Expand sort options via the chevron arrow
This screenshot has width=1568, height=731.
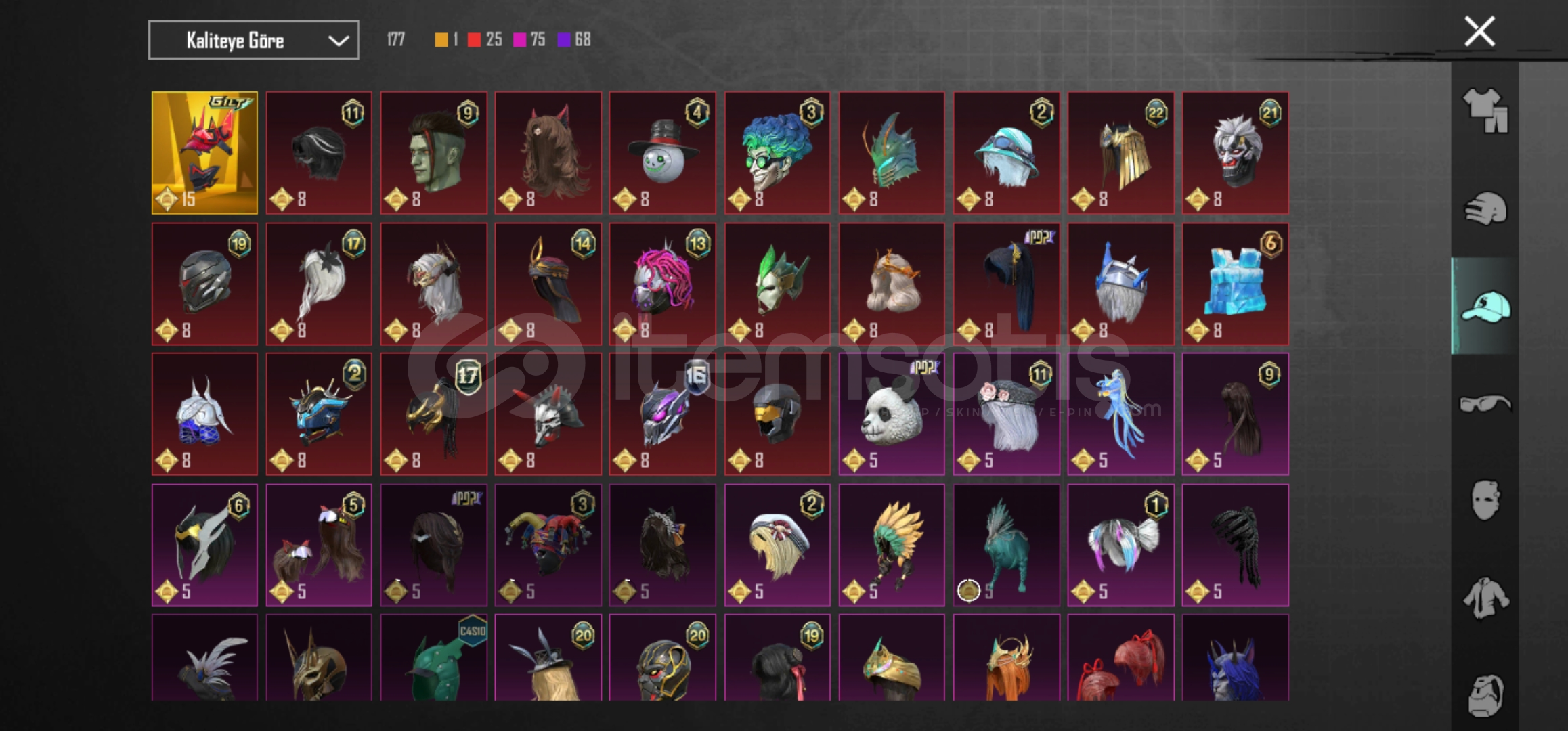(x=339, y=41)
